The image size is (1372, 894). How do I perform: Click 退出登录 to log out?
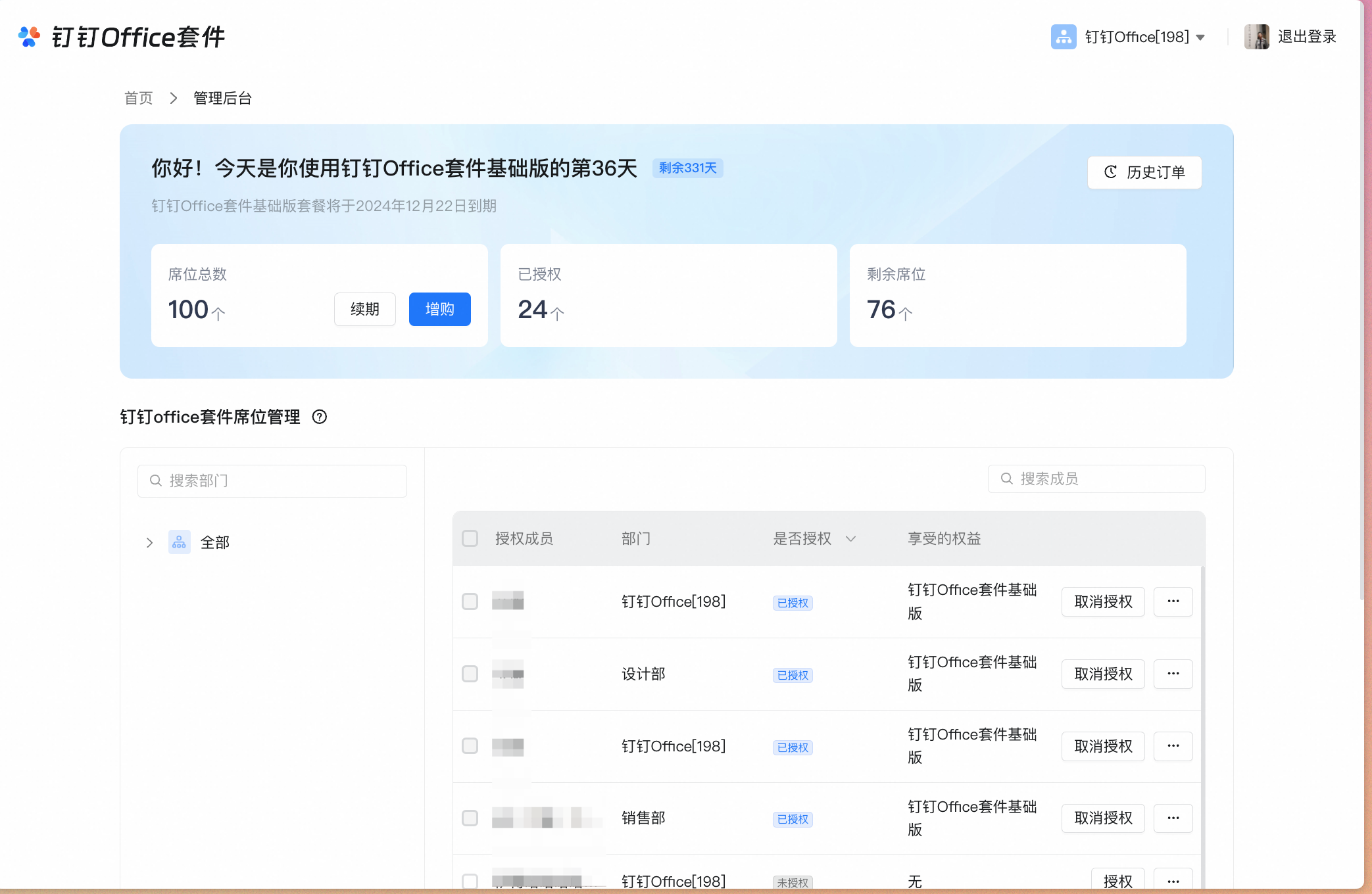click(1306, 37)
